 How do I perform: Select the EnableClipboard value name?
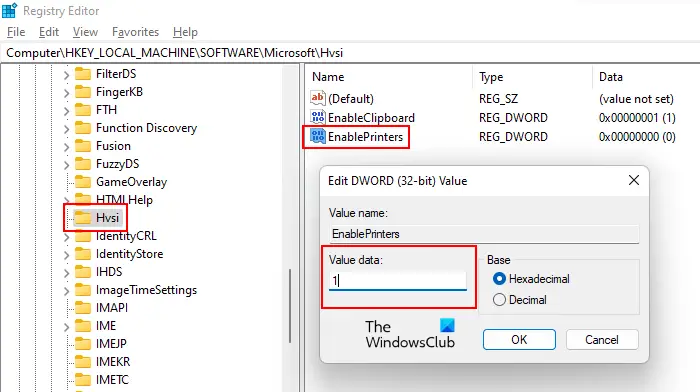click(371, 117)
